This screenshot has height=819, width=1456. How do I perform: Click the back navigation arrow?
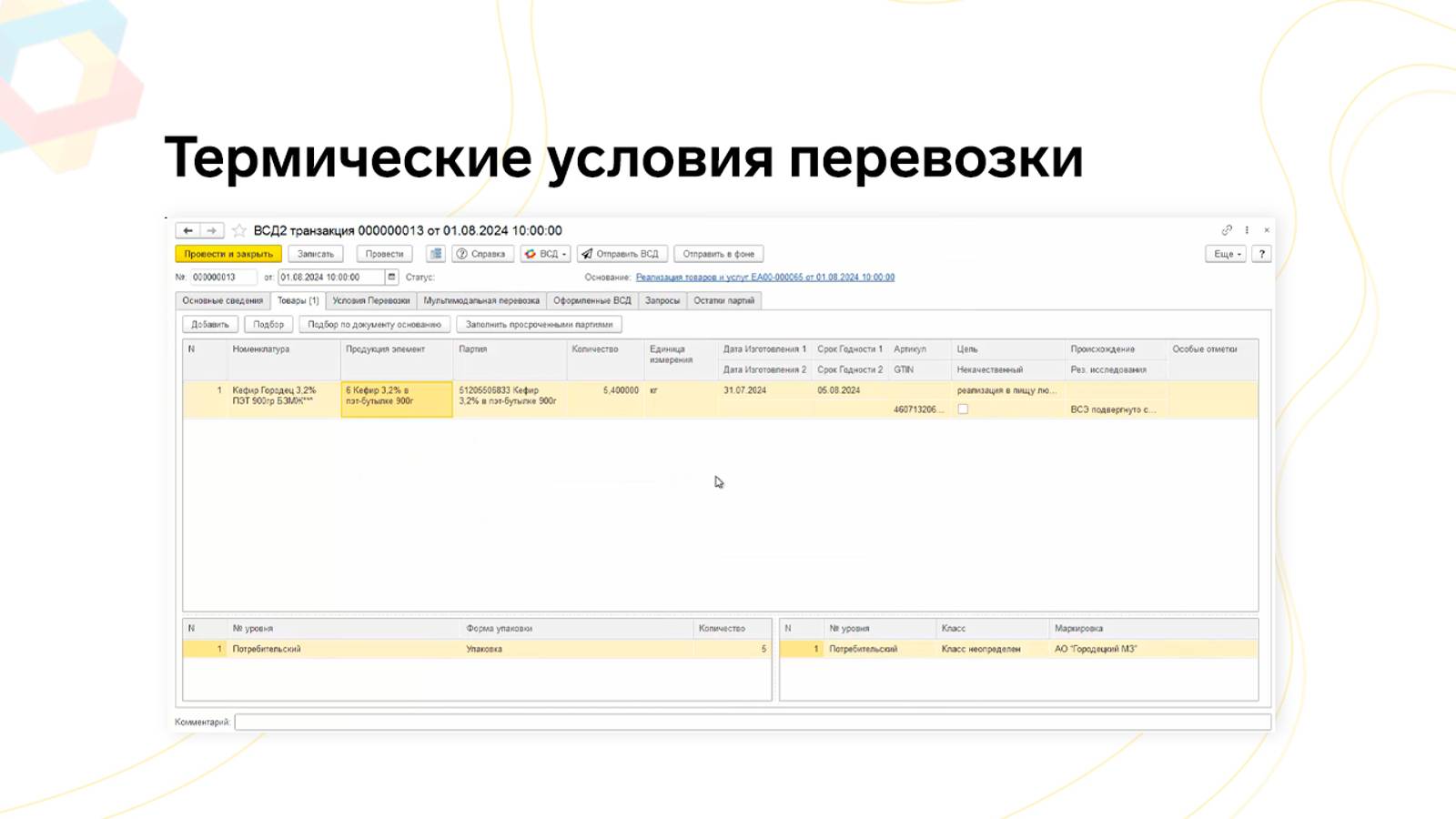point(187,230)
